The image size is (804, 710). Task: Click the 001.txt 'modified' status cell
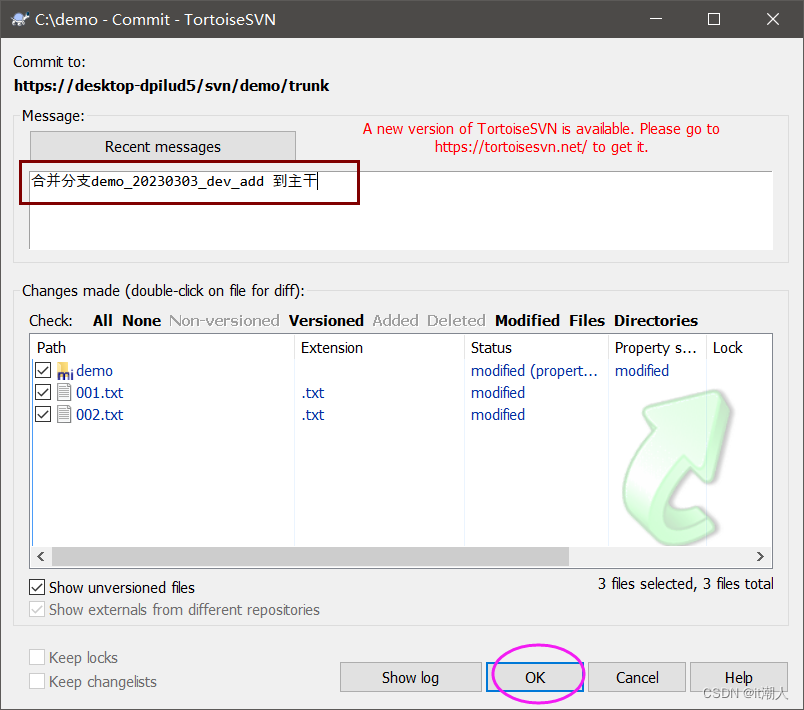[x=498, y=393]
